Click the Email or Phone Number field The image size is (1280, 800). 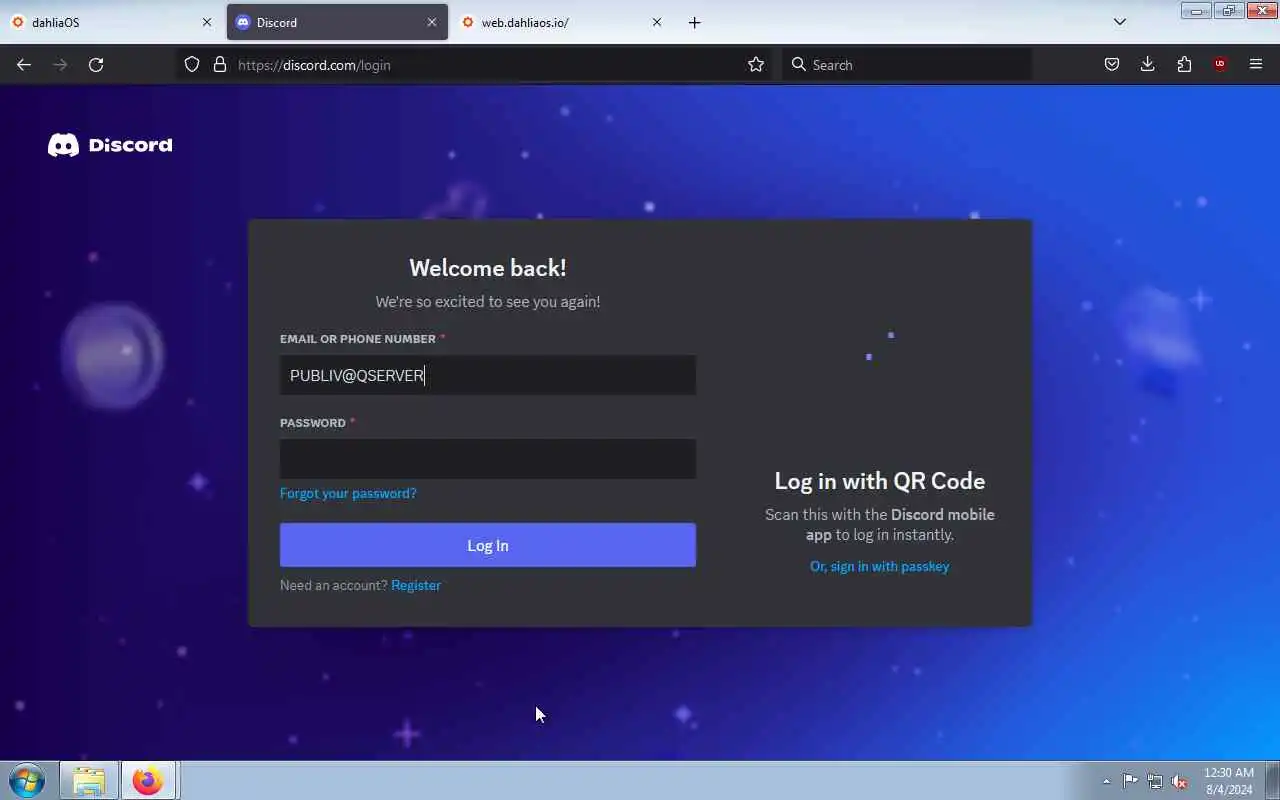click(488, 375)
